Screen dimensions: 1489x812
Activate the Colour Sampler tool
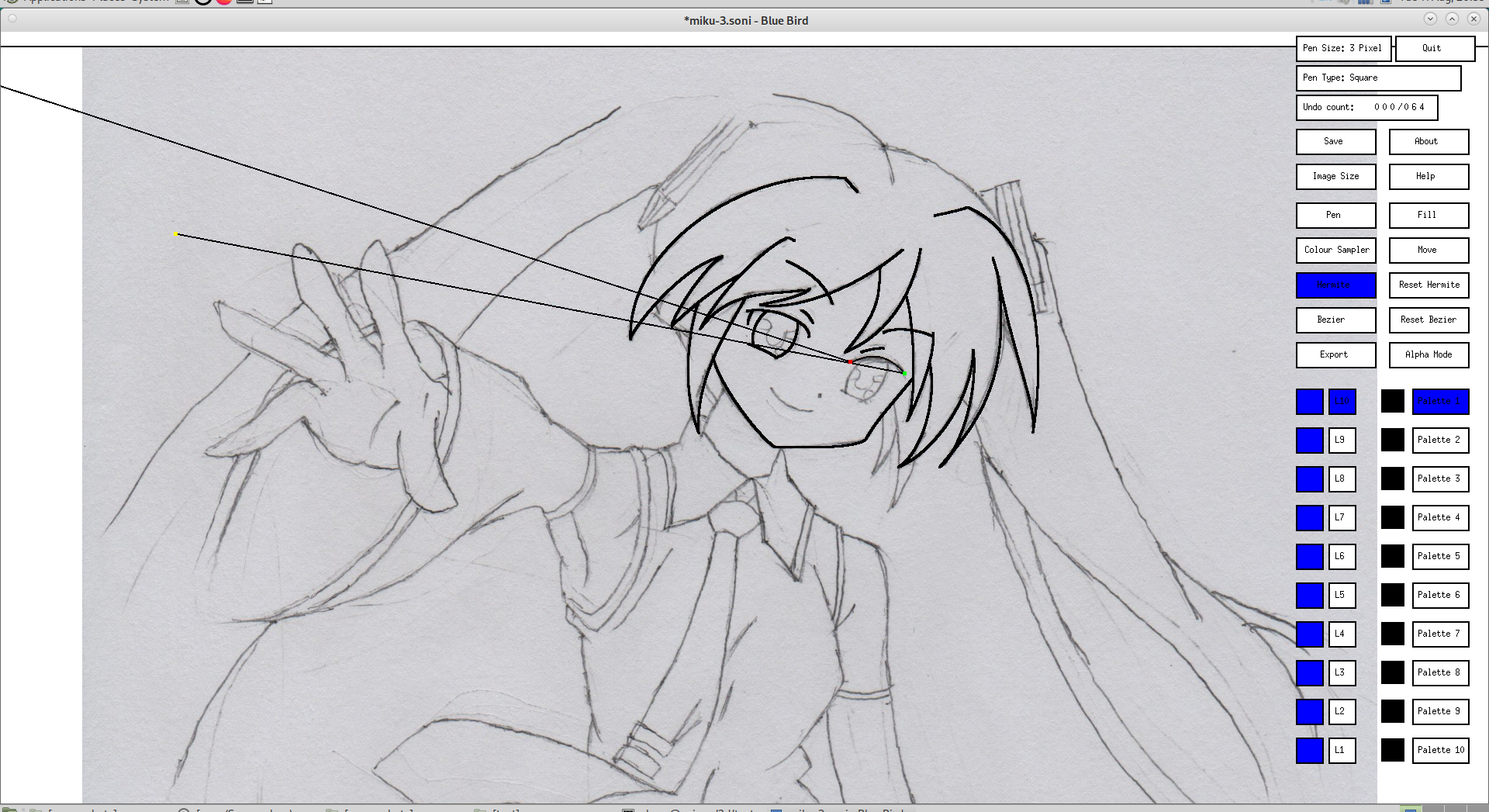tap(1335, 250)
